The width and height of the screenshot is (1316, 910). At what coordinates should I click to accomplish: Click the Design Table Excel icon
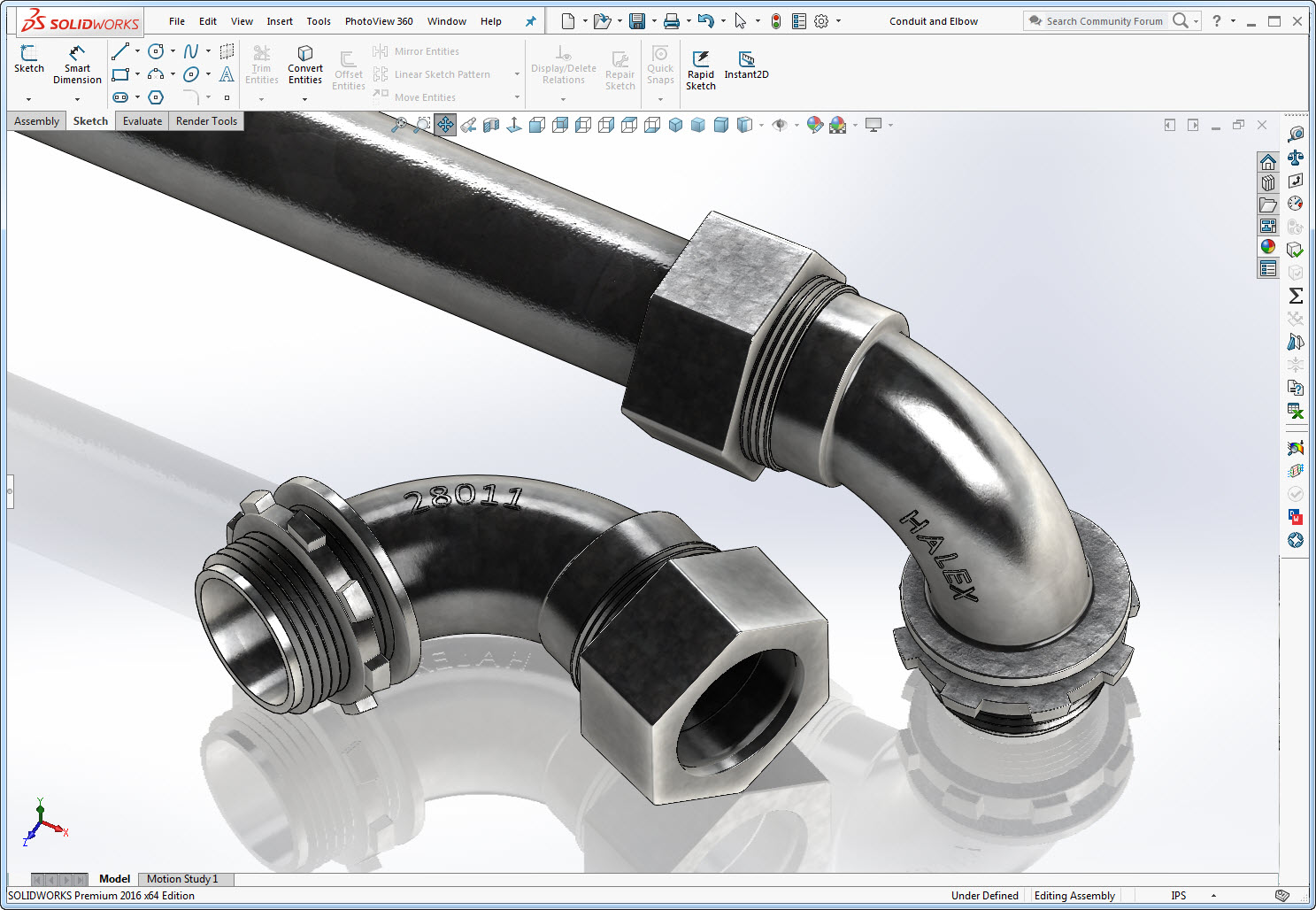1296,411
